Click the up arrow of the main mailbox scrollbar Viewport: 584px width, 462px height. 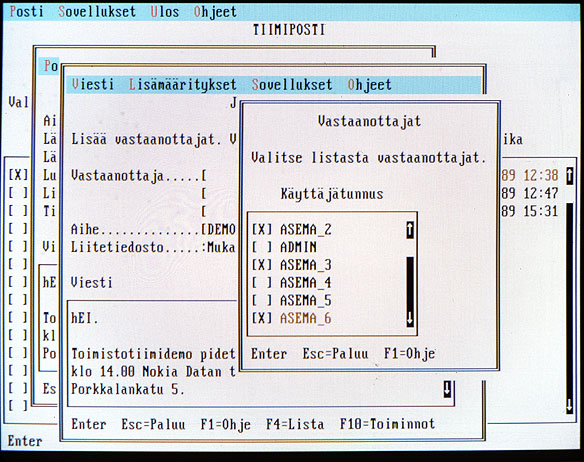click(569, 176)
